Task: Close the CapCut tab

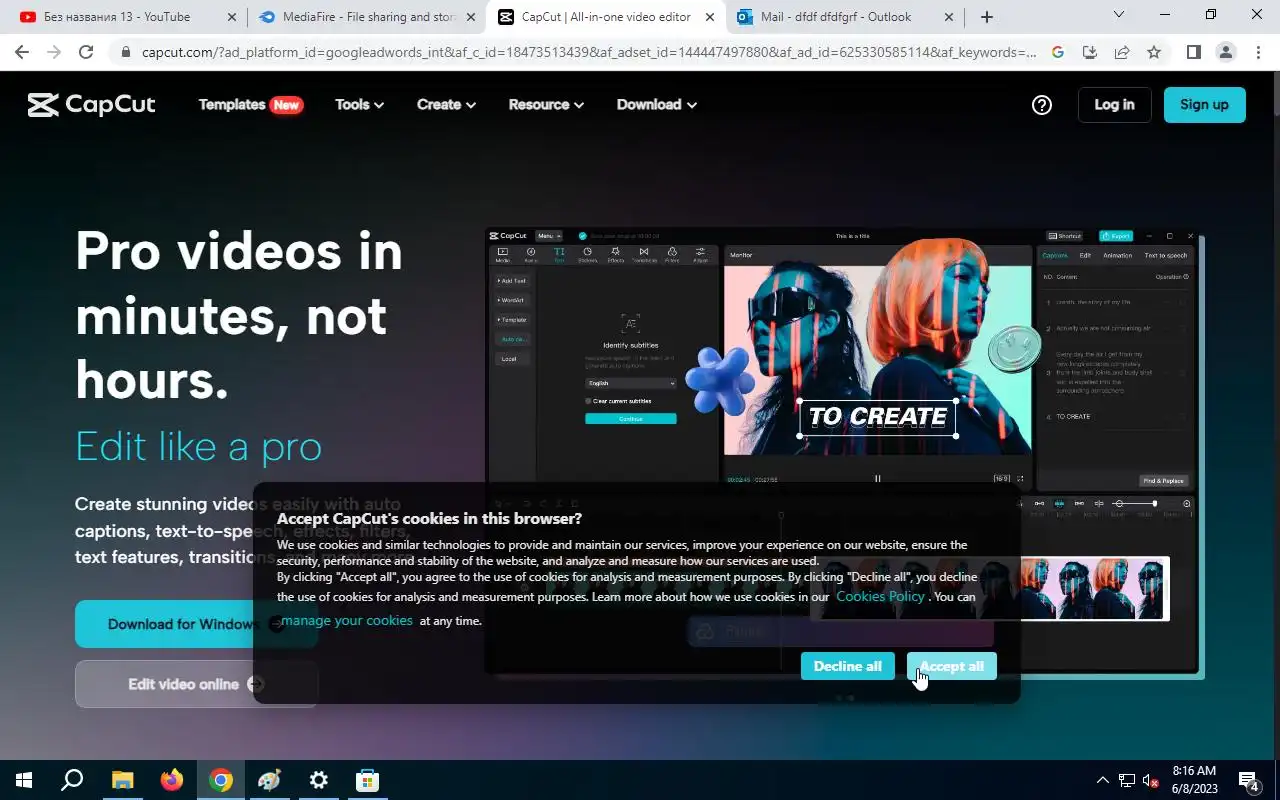Action: tap(710, 17)
